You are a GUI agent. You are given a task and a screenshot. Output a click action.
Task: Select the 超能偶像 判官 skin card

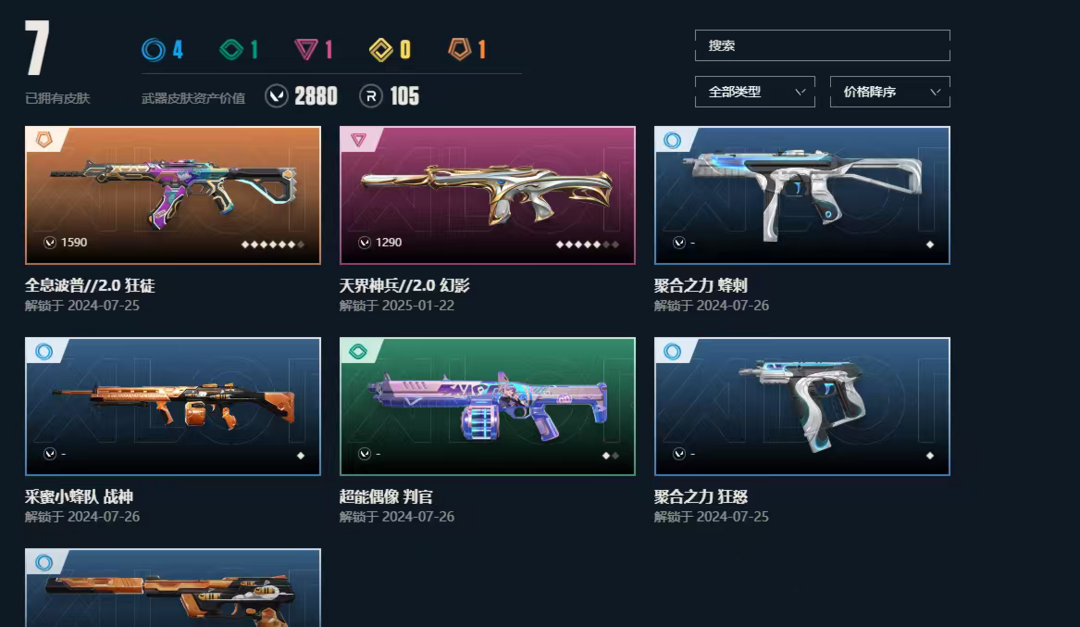click(x=488, y=407)
